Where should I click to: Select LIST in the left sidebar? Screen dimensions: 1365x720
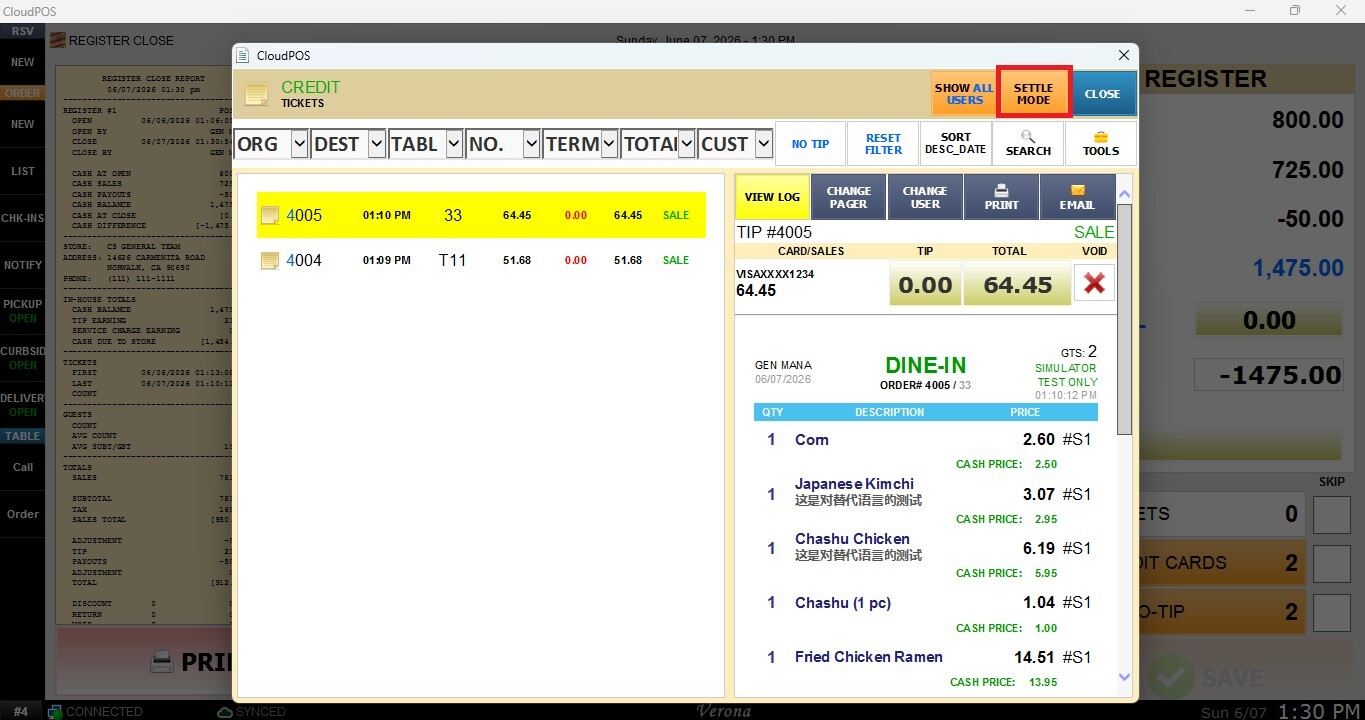22,171
